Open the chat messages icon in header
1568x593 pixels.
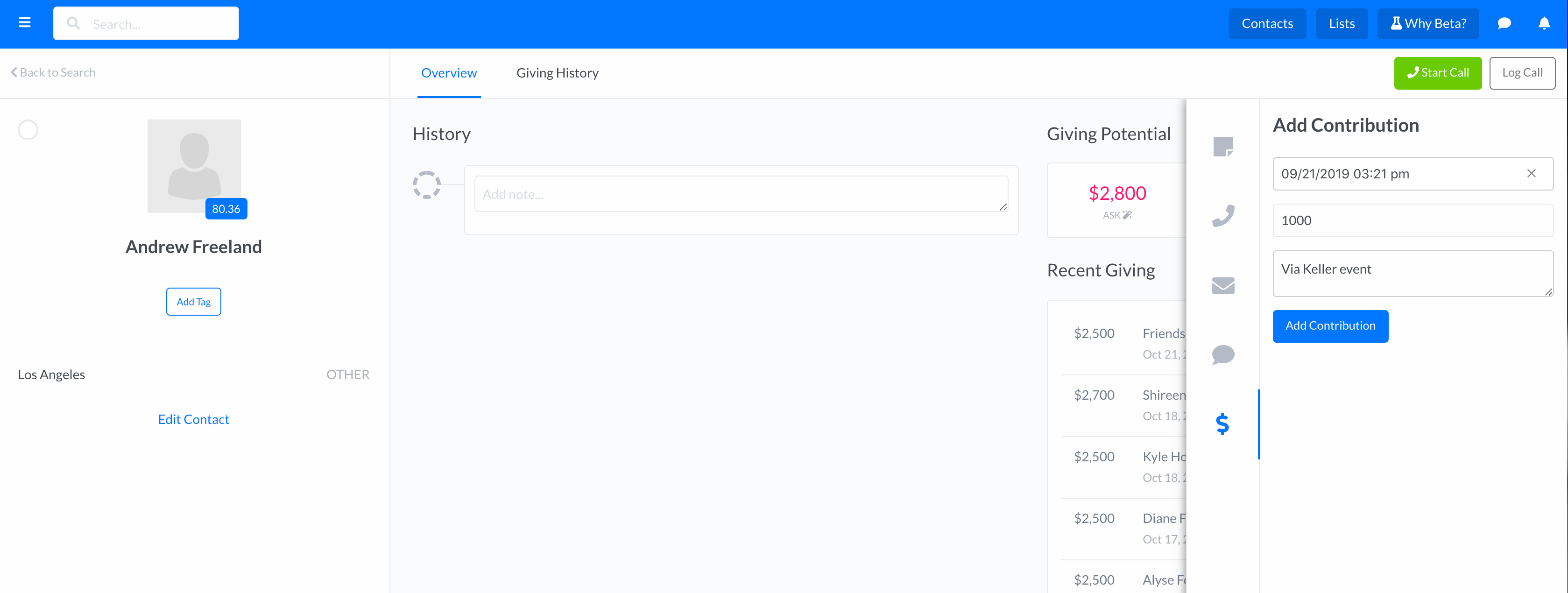pos(1504,23)
